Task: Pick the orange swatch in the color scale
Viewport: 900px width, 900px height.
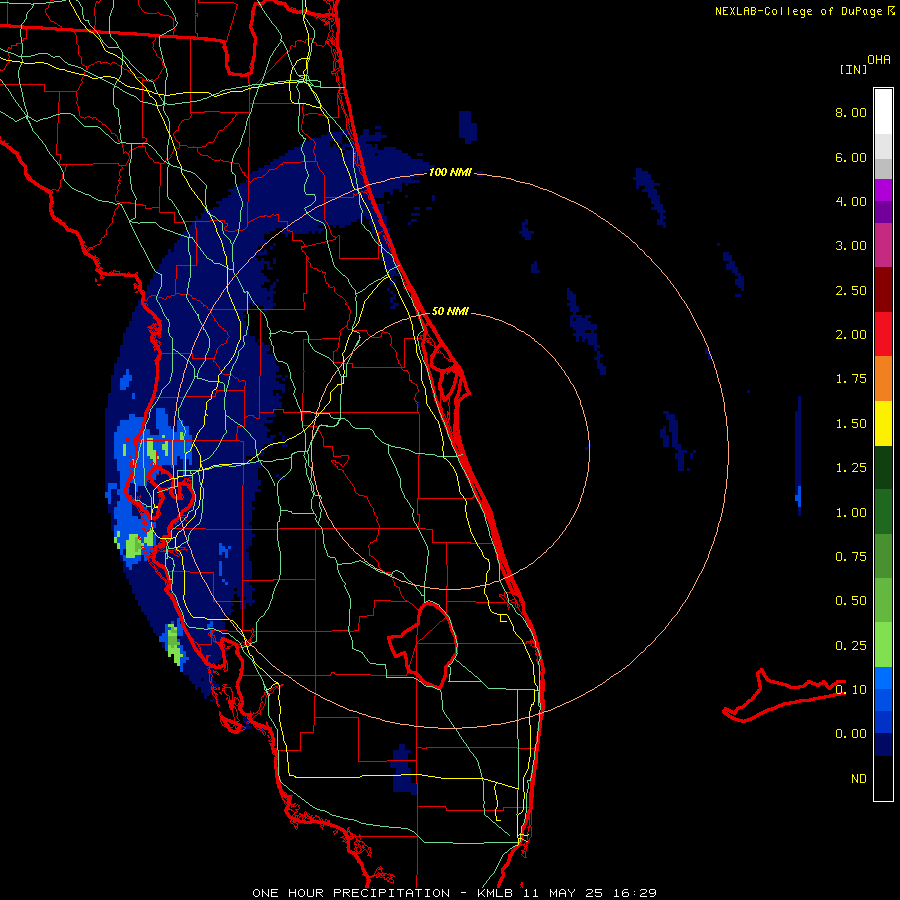Action: pyautogui.click(x=883, y=379)
